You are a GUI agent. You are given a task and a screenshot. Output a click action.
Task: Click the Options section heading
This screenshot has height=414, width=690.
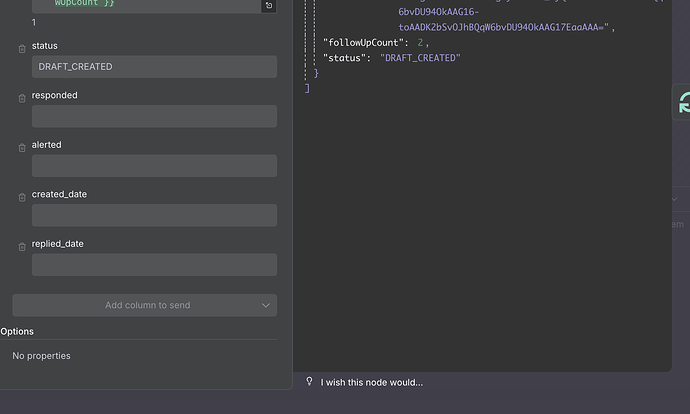tap(17, 331)
